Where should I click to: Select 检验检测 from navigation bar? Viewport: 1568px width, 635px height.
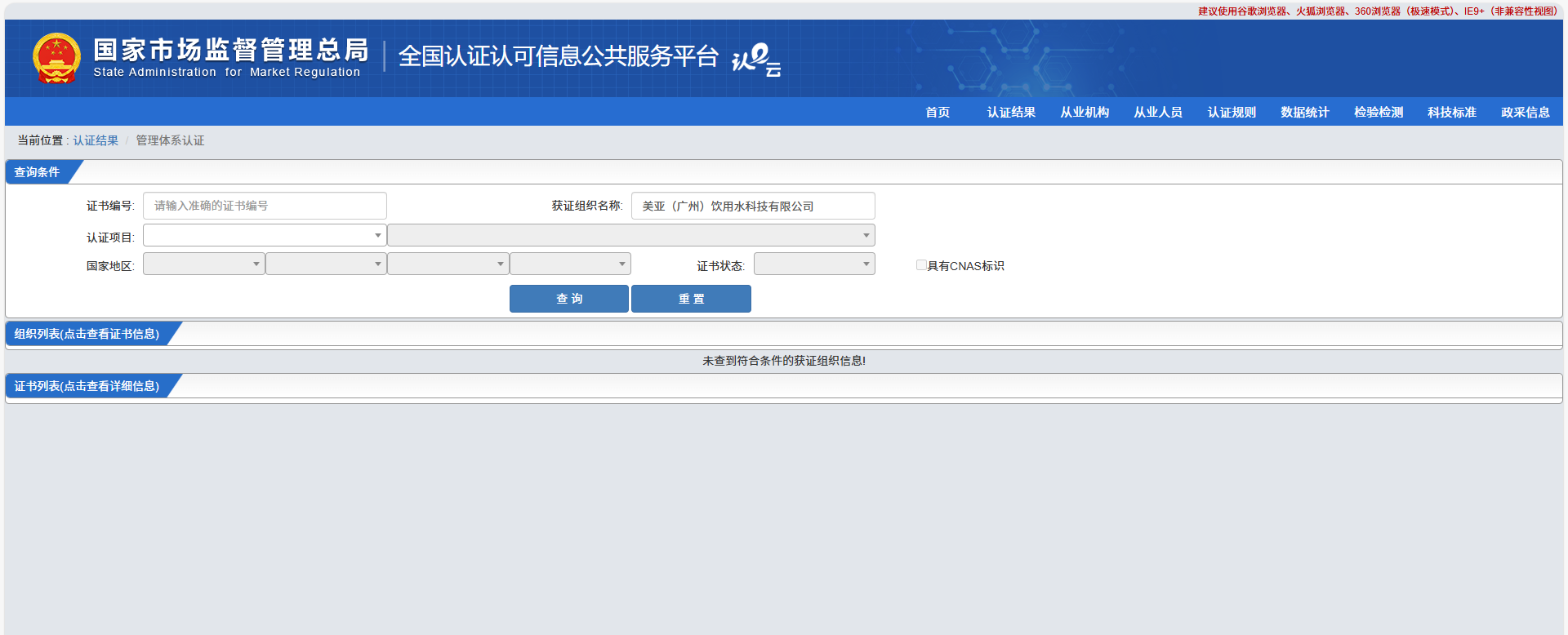pyautogui.click(x=1379, y=112)
